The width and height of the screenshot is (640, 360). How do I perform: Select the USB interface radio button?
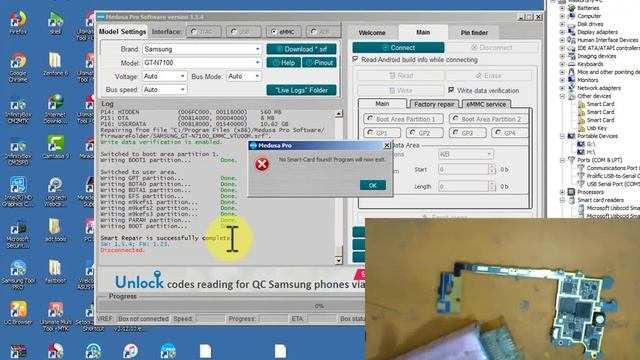tap(233, 31)
